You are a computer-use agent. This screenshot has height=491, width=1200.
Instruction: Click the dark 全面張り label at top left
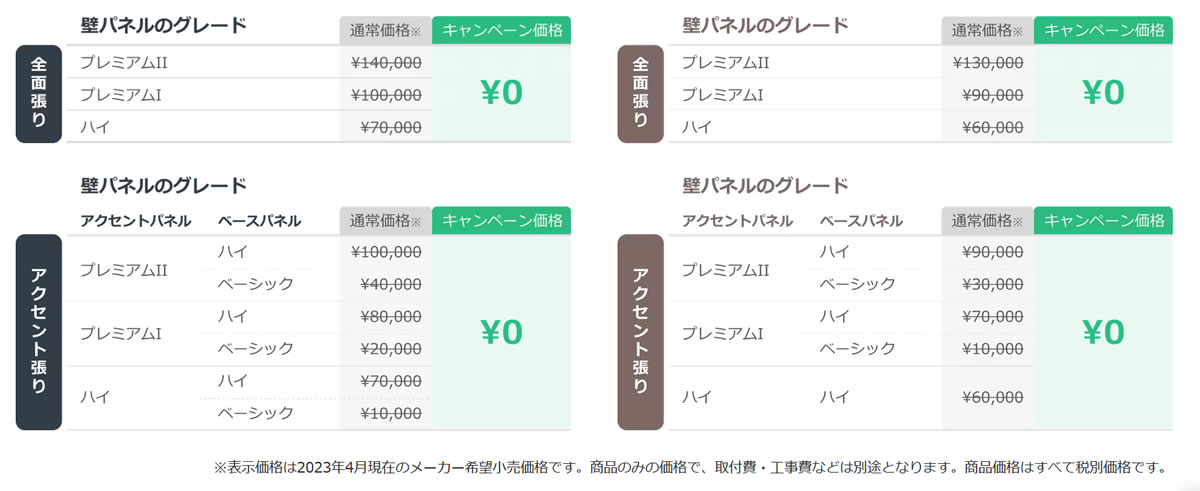39,93
